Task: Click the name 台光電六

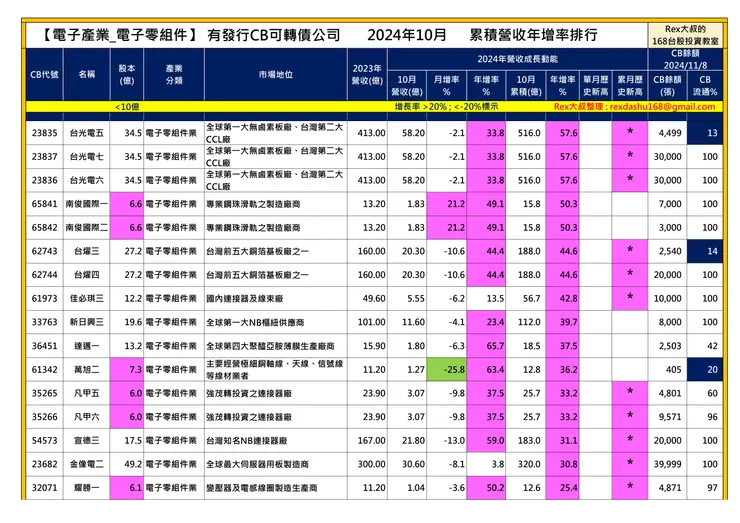Action: point(87,180)
